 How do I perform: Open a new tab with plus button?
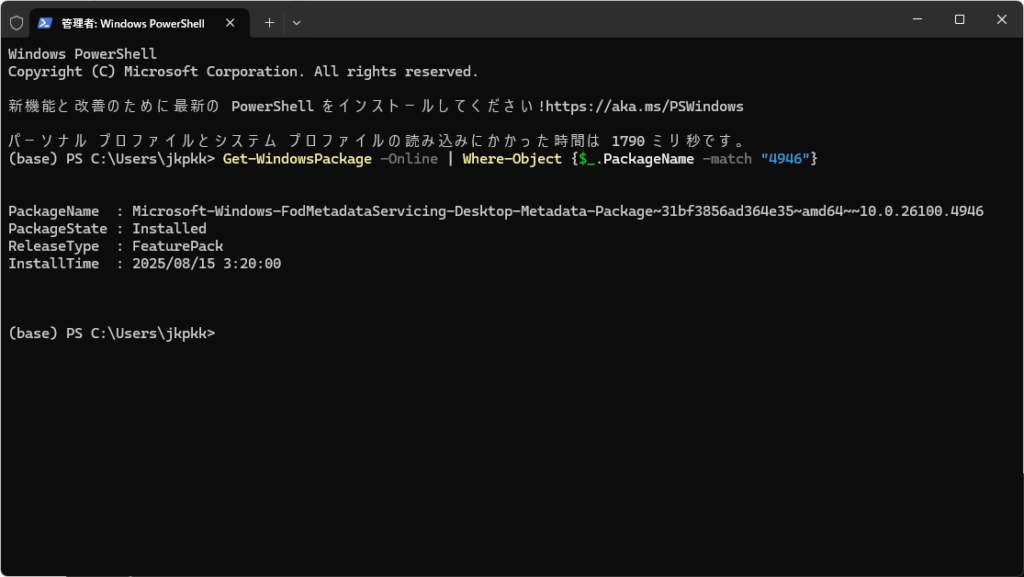click(269, 23)
